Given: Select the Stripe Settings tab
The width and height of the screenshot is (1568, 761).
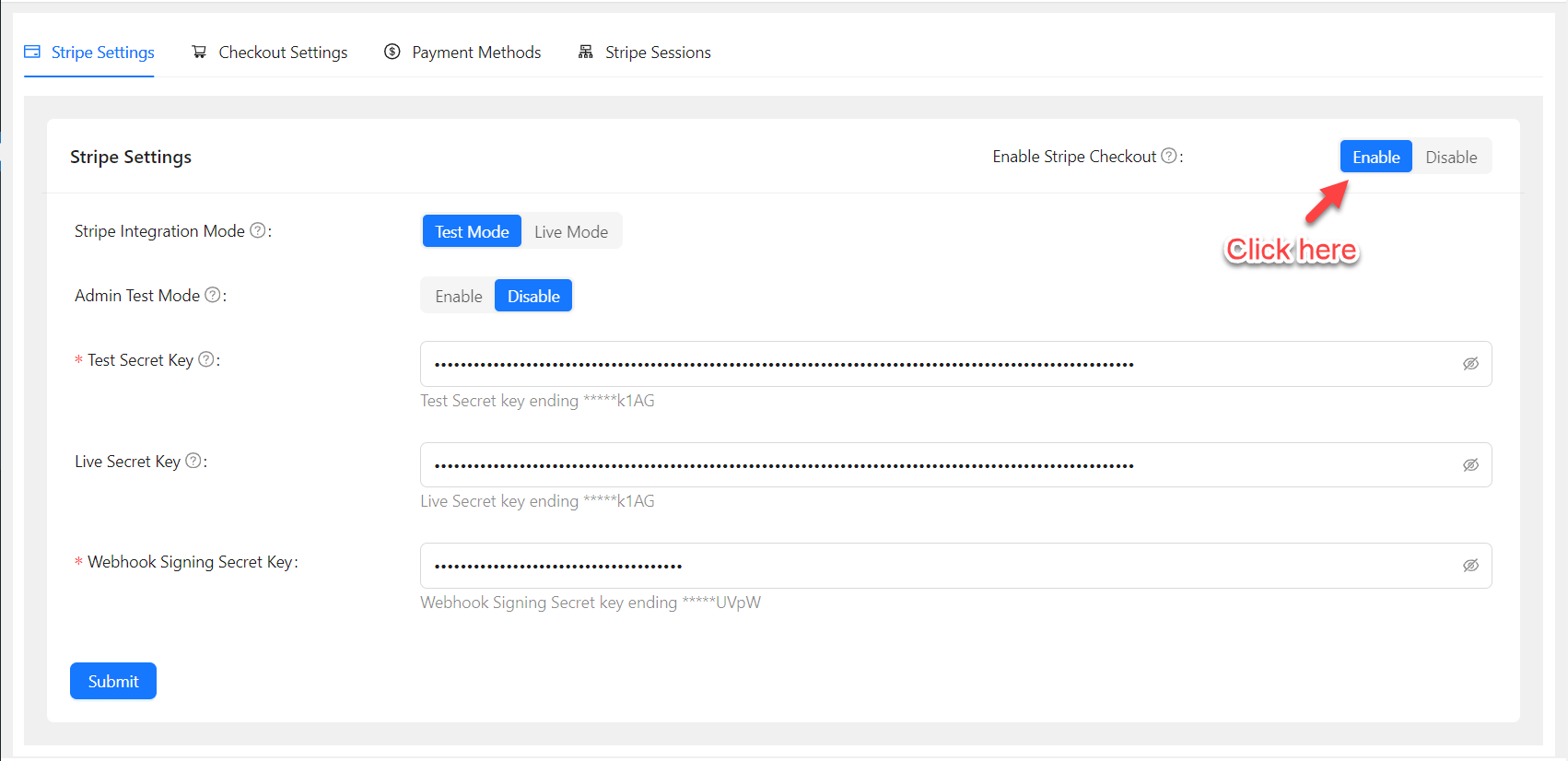Looking at the screenshot, I should [89, 53].
